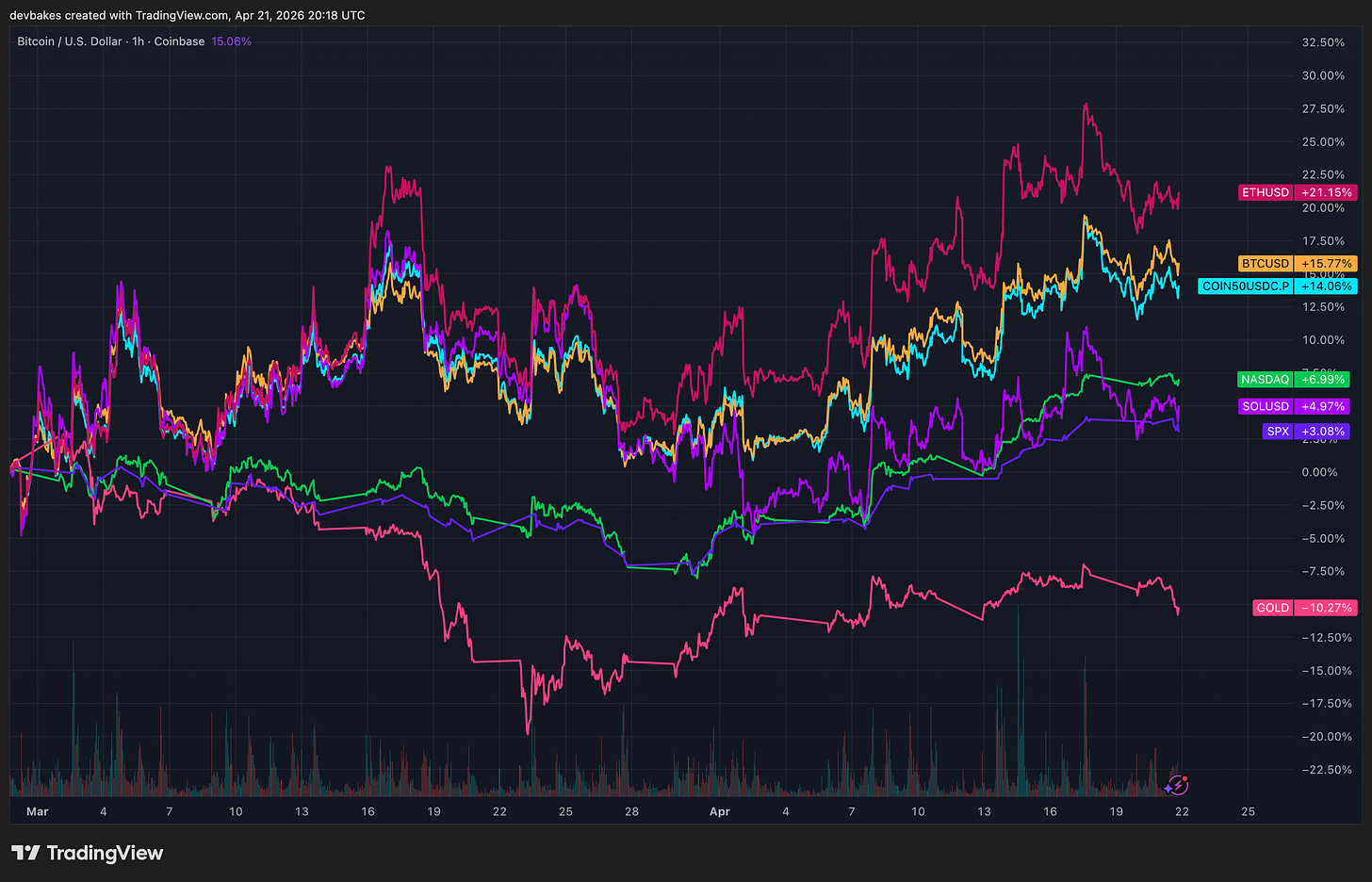Click the −5.00% price scale label
The image size is (1372, 882).
[1321, 538]
